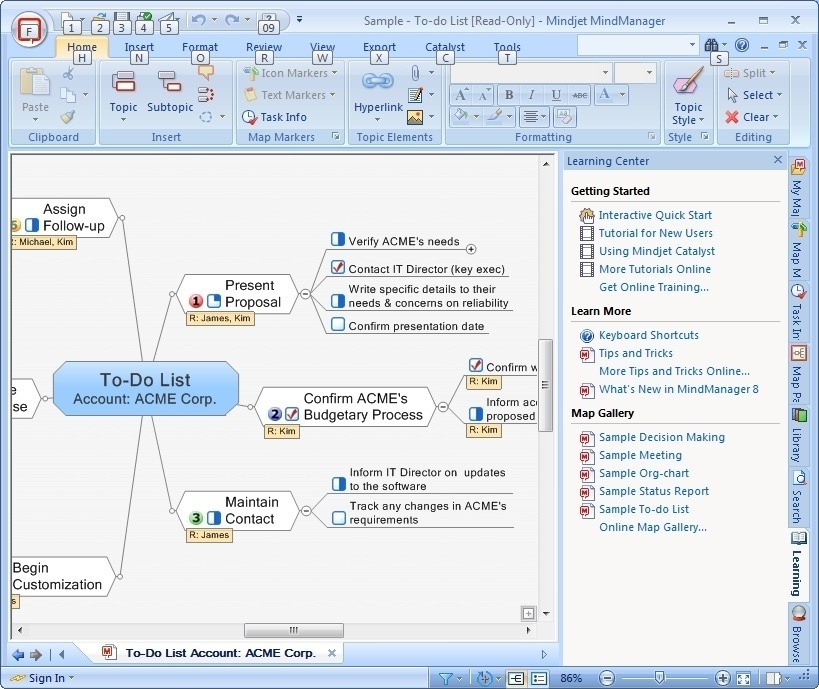
Task: Expand Verify ACME's needs subtopics
Action: coord(471,249)
